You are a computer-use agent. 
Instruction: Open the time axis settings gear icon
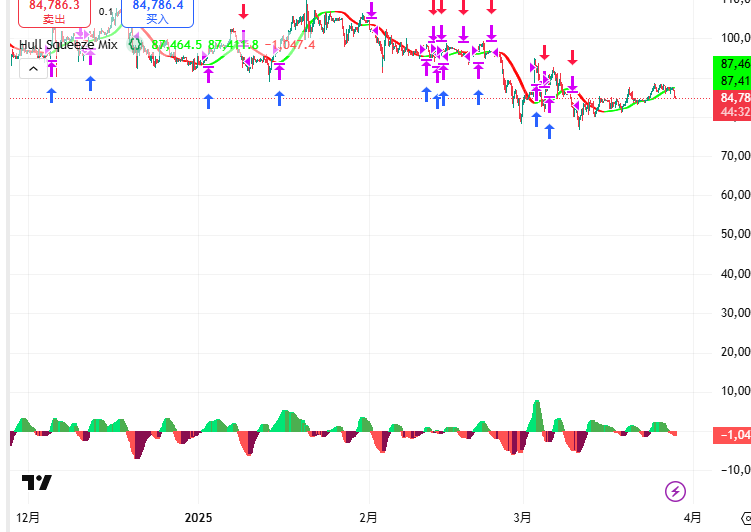[744, 518]
